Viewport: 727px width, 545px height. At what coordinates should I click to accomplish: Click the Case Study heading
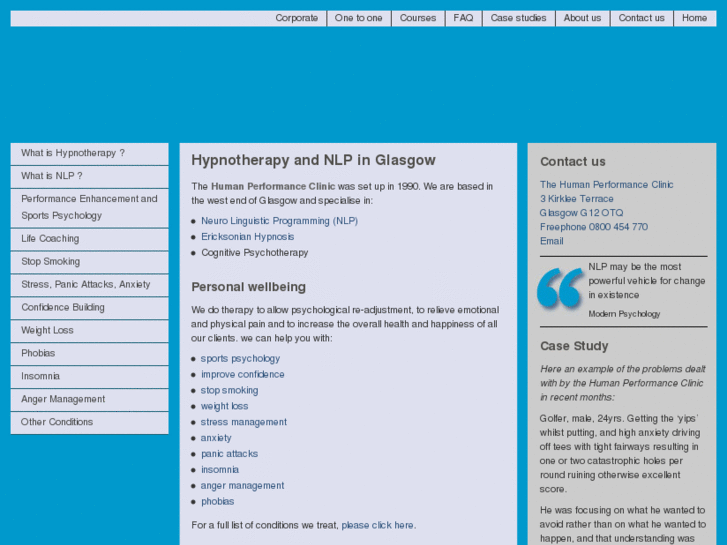tap(574, 346)
